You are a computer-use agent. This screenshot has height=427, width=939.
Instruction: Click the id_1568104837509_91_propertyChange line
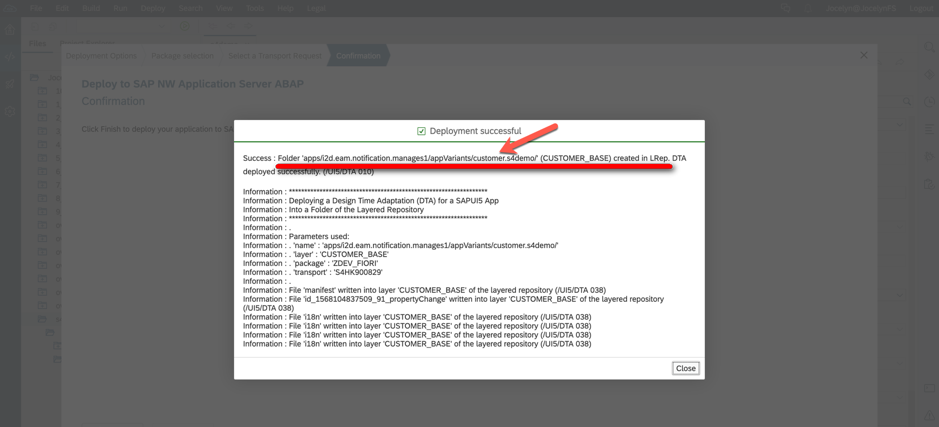click(x=453, y=303)
